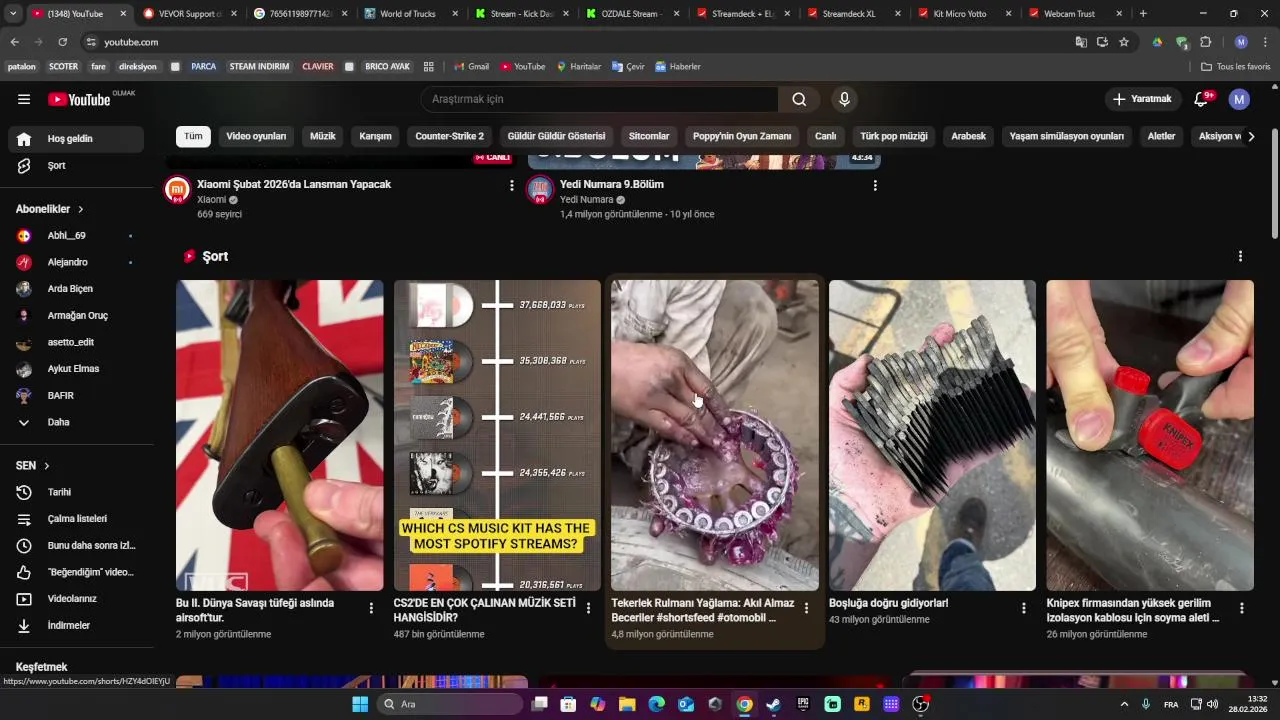Play the CS music kit short thumbnail
This screenshot has width=1280, height=720.
tap(497, 435)
